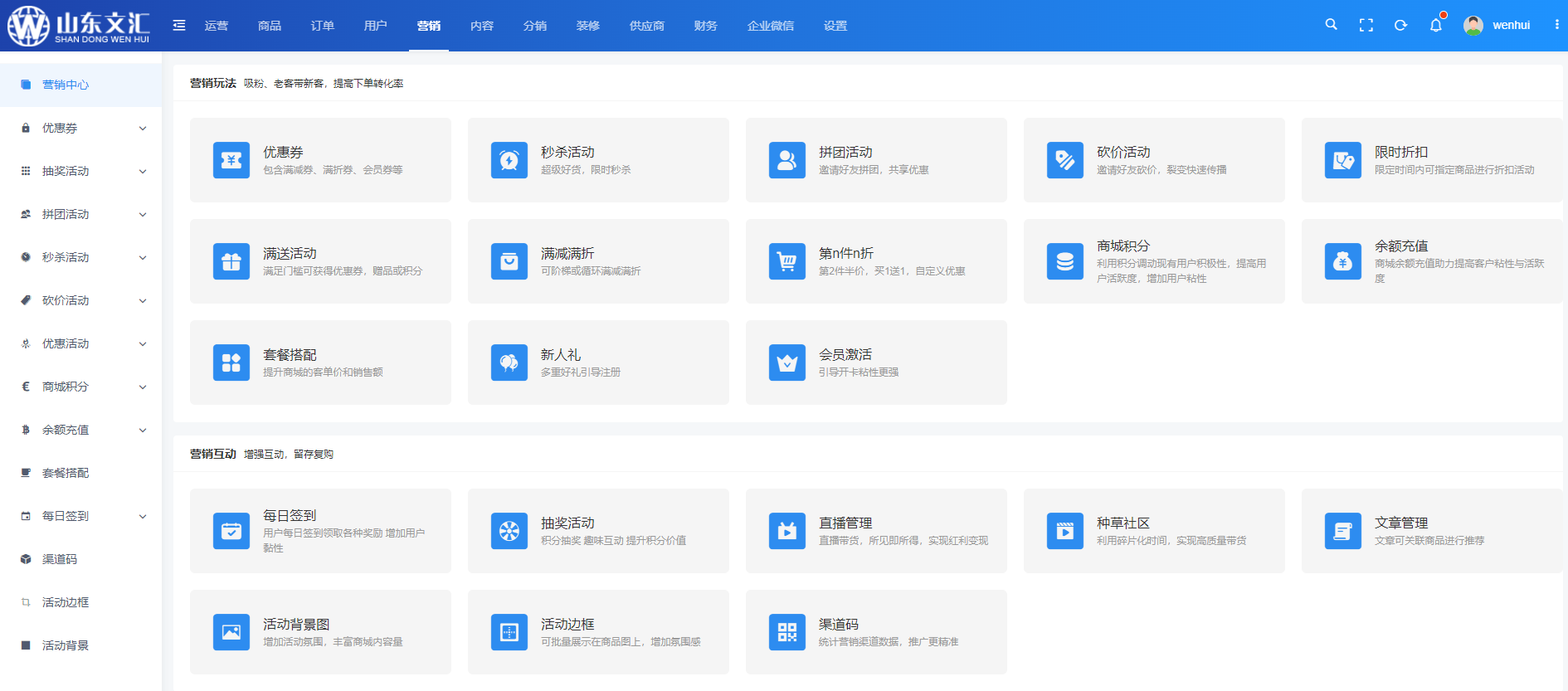Click the 活动背景图 card picture icon
This screenshot has width=1568, height=691.
pyautogui.click(x=231, y=632)
